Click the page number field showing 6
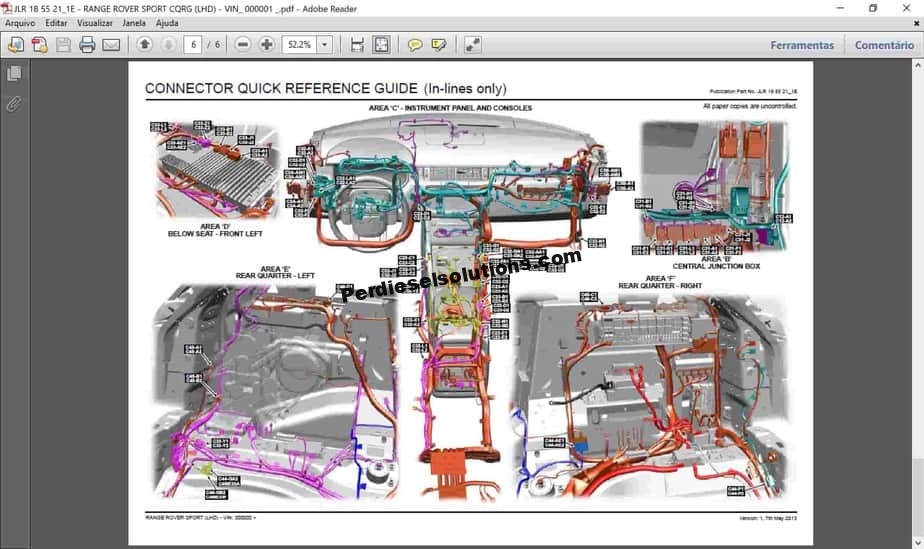Screen dimensions: 924x549 [193, 45]
